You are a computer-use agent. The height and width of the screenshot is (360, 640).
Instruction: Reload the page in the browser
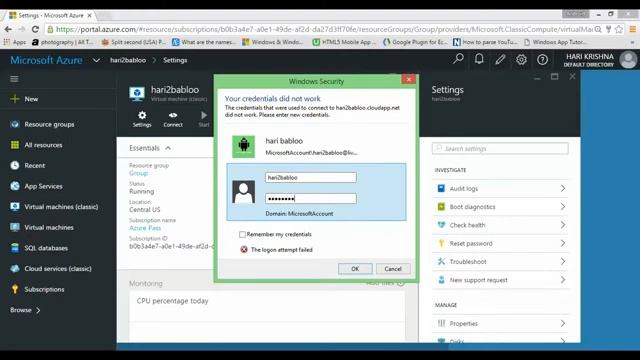(x=35, y=29)
